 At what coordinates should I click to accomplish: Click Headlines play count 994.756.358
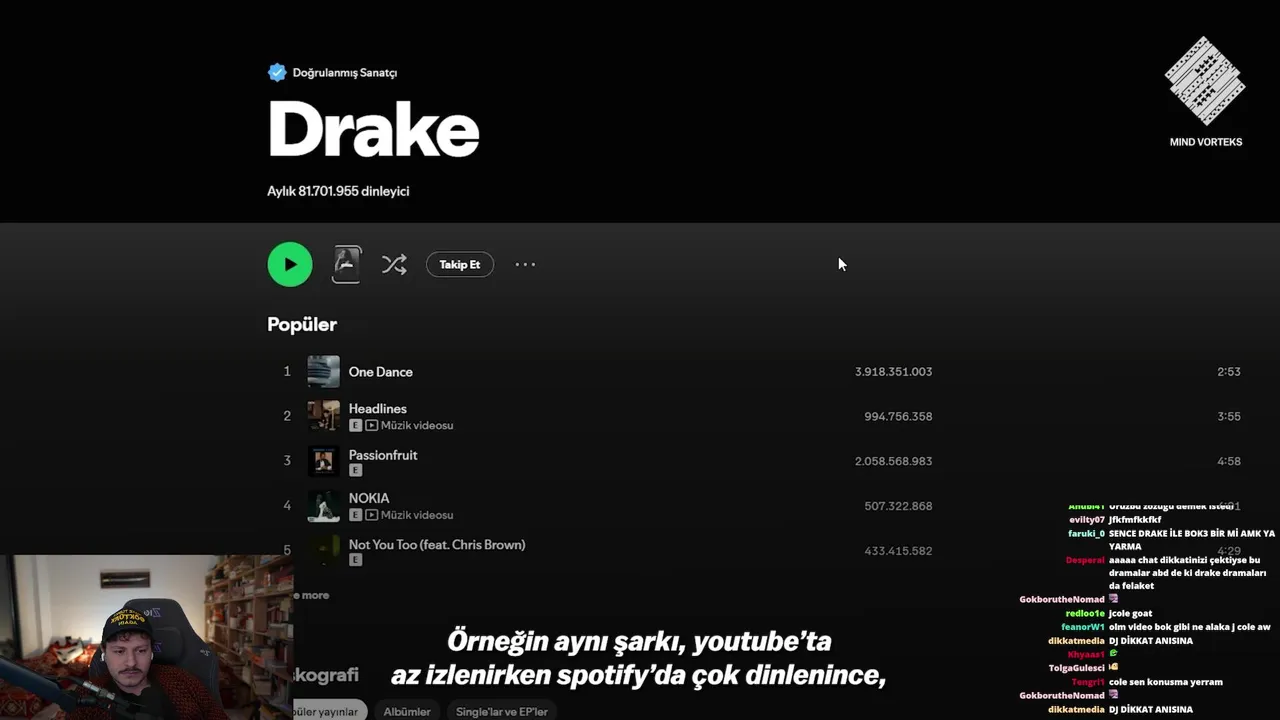(898, 416)
